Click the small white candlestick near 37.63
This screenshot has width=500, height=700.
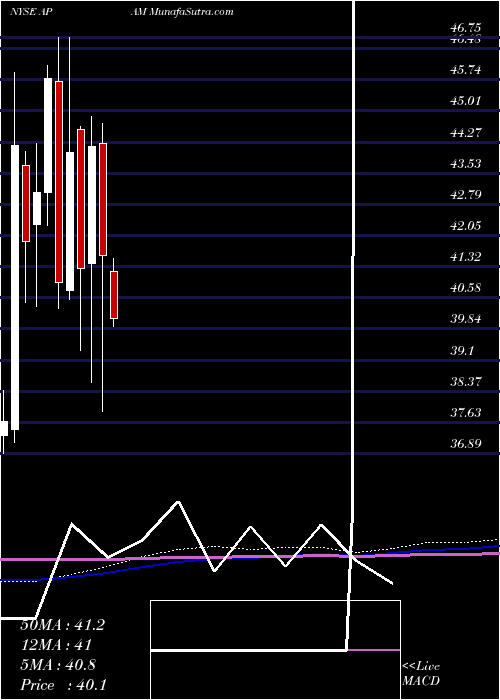pyautogui.click(x=4, y=428)
